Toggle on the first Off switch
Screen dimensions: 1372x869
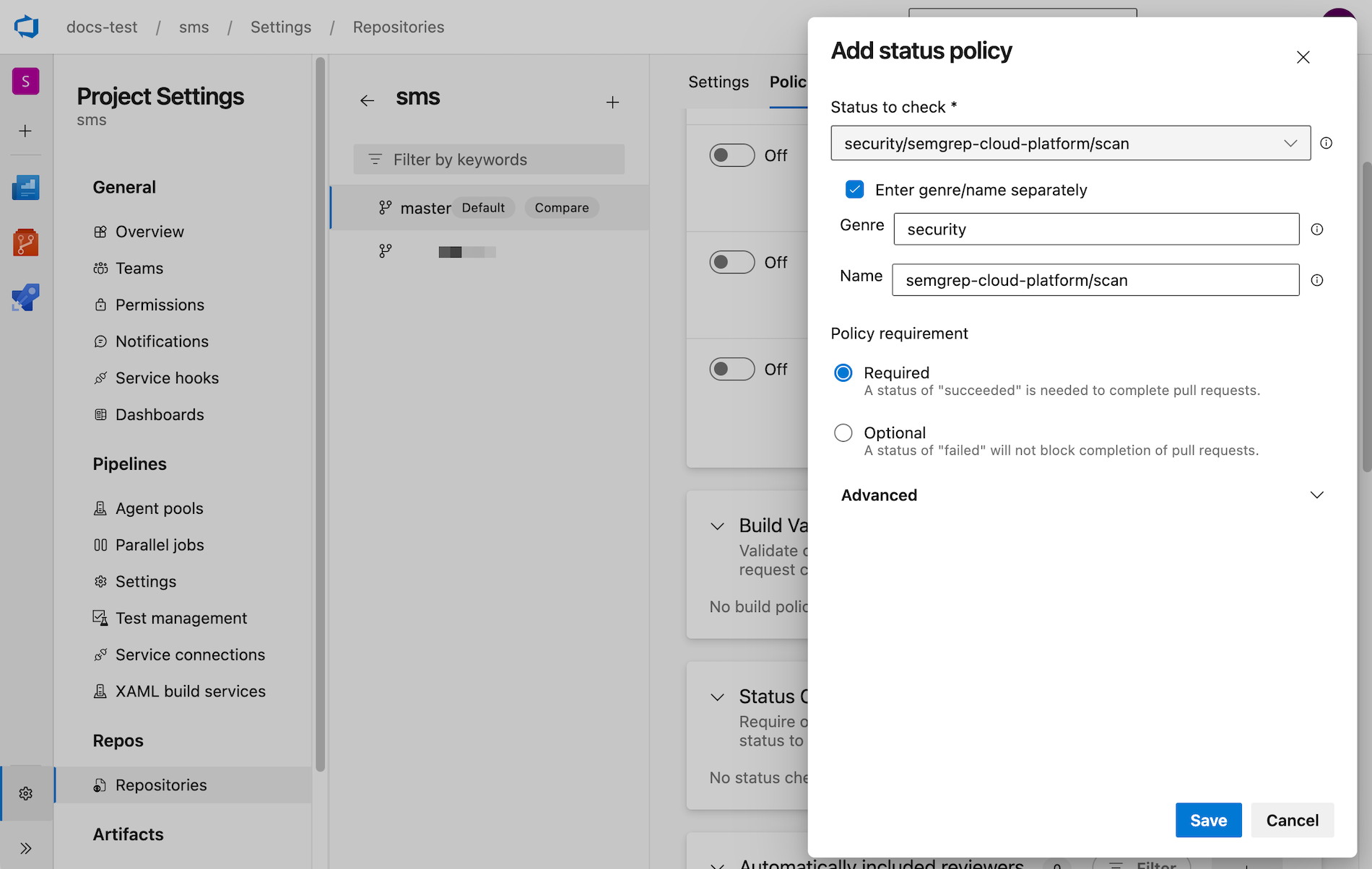(x=731, y=155)
